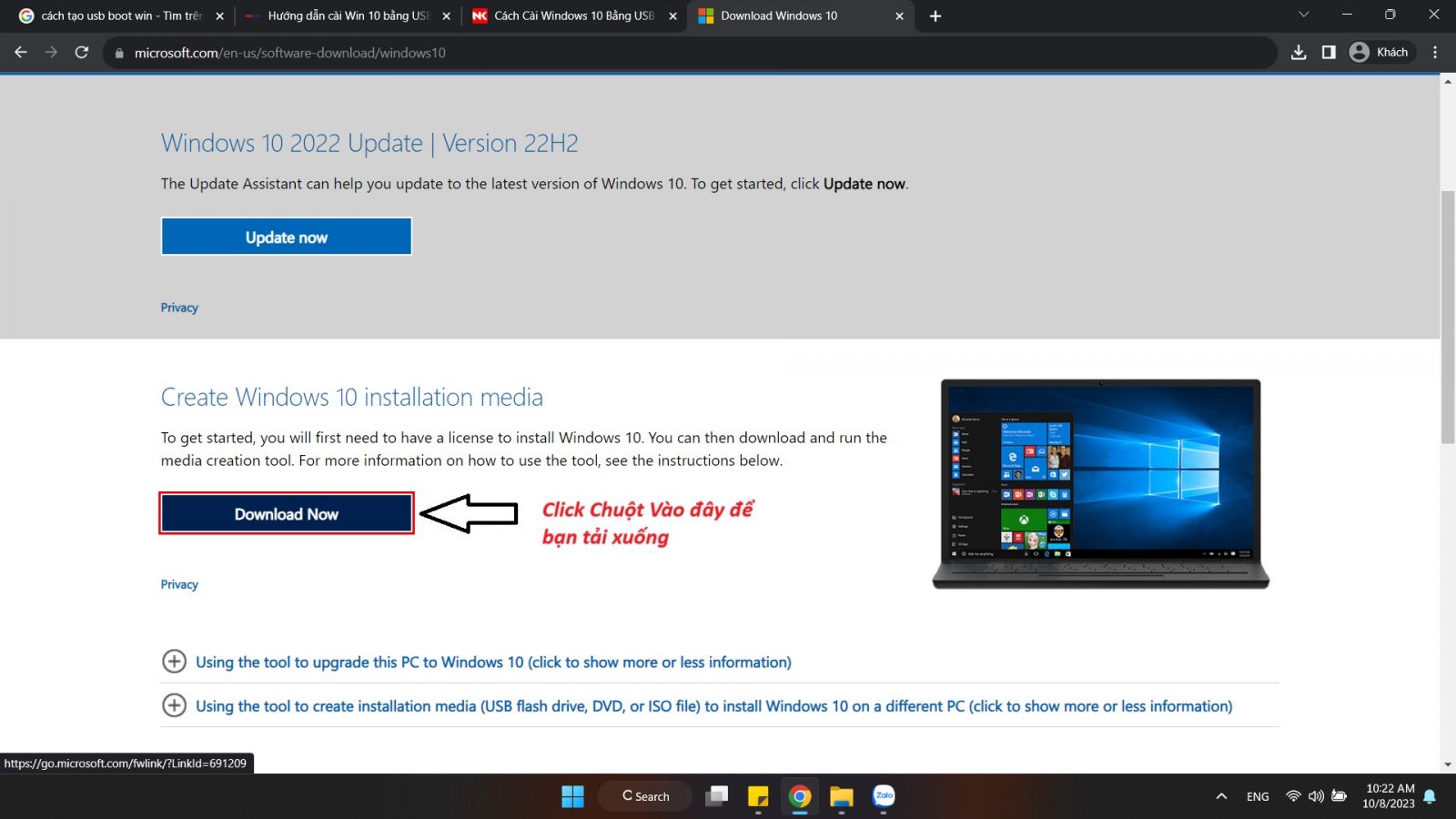Click the scrollbar down arrow
The height and width of the screenshot is (819, 1456).
pos(1447,765)
